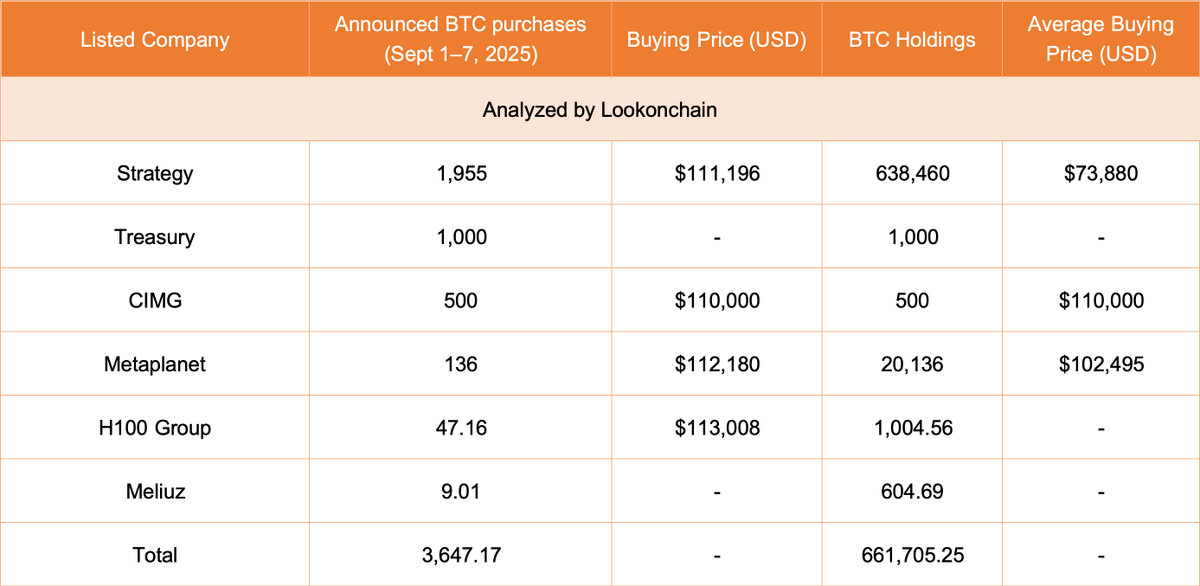Click Strategy's $73,880 average price
The image size is (1200, 586).
(x=1100, y=173)
